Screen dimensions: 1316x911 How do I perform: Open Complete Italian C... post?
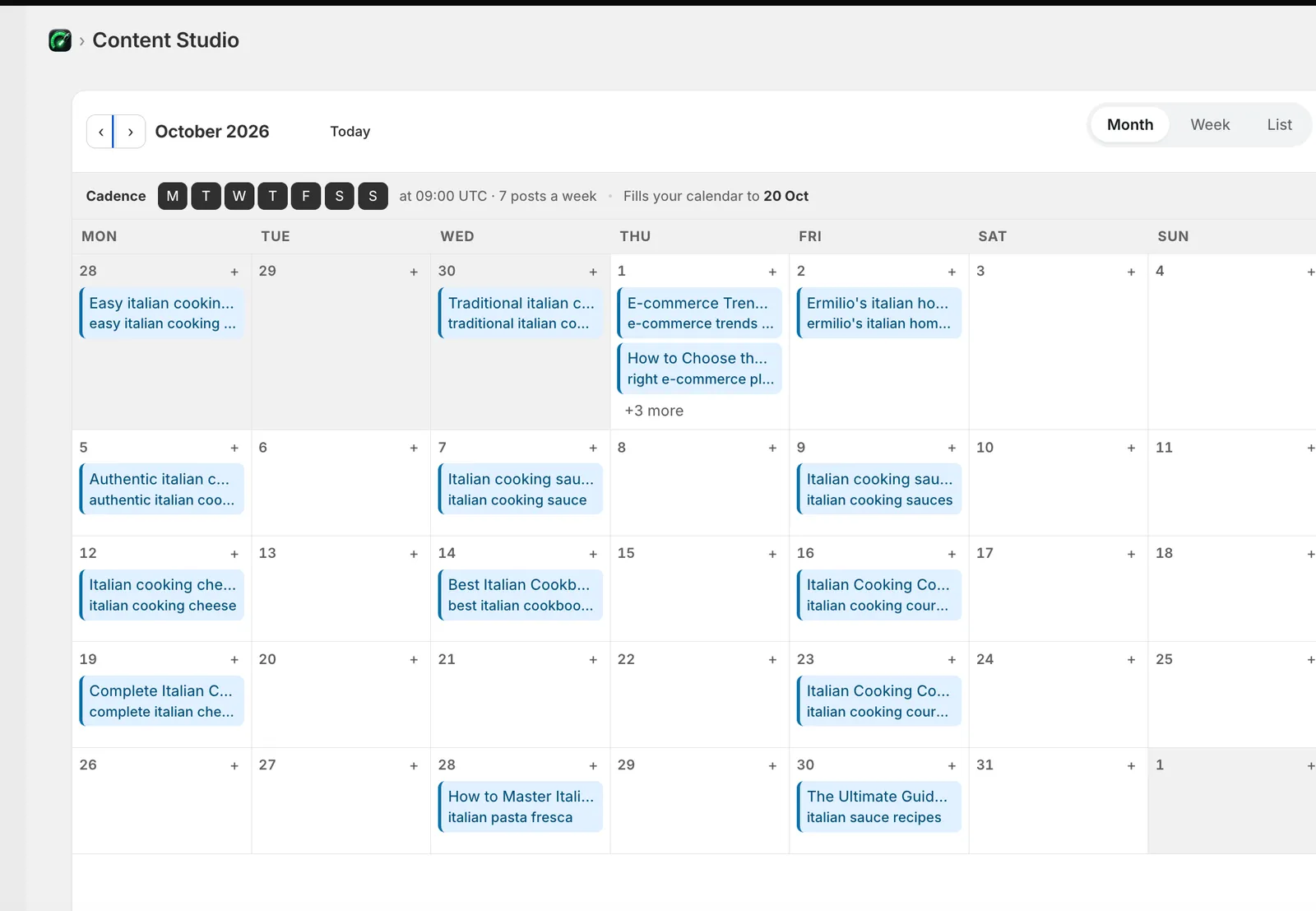(x=162, y=701)
